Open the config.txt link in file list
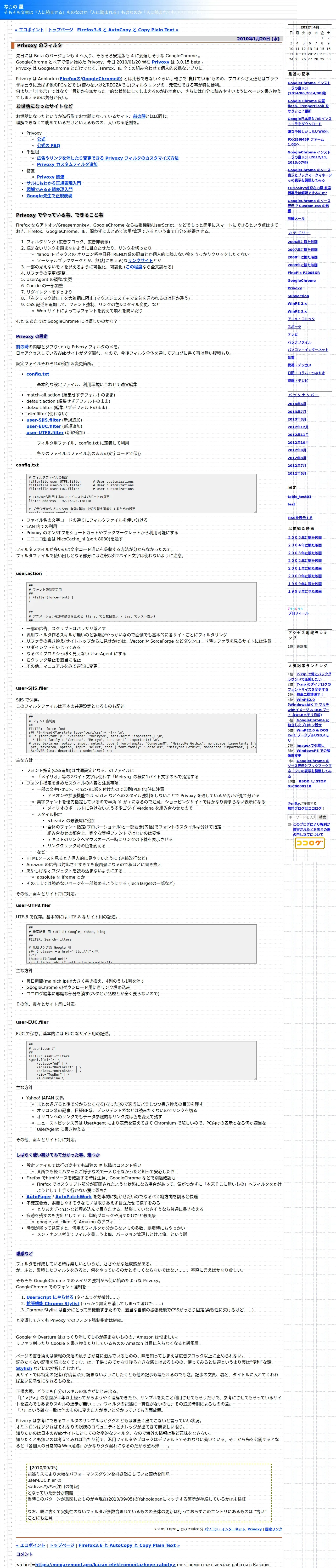Viewport: 336px width, 1568px height. click(38, 374)
